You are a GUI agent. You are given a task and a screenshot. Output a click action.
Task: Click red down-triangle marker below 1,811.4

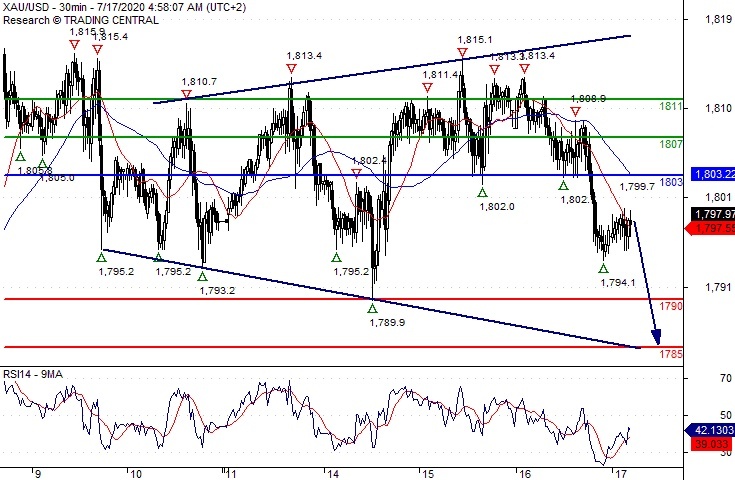(x=427, y=88)
